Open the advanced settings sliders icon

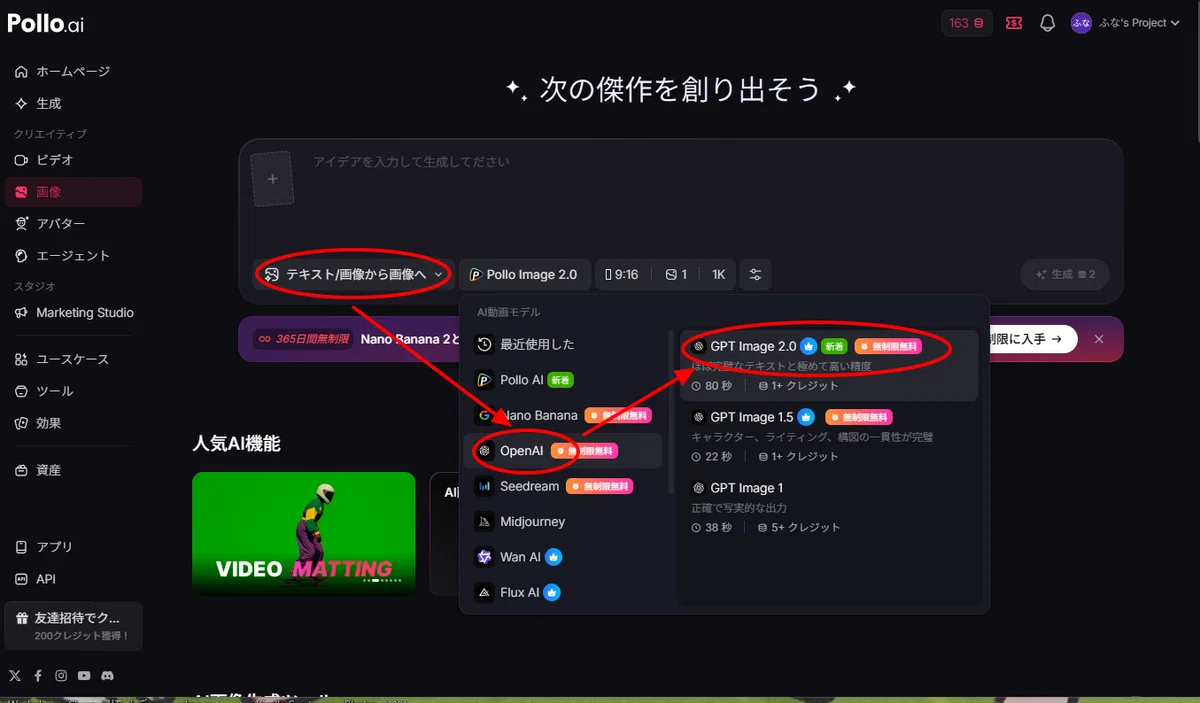click(x=755, y=274)
